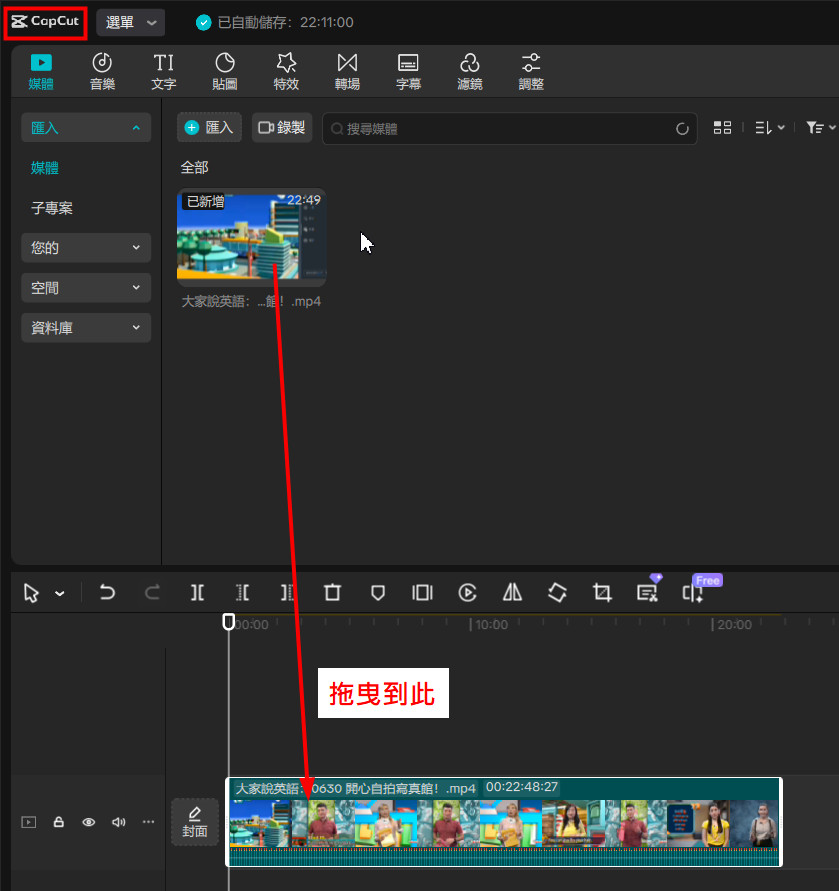
Task: Click the split clip tool in timeline toolbar
Action: coord(198,593)
